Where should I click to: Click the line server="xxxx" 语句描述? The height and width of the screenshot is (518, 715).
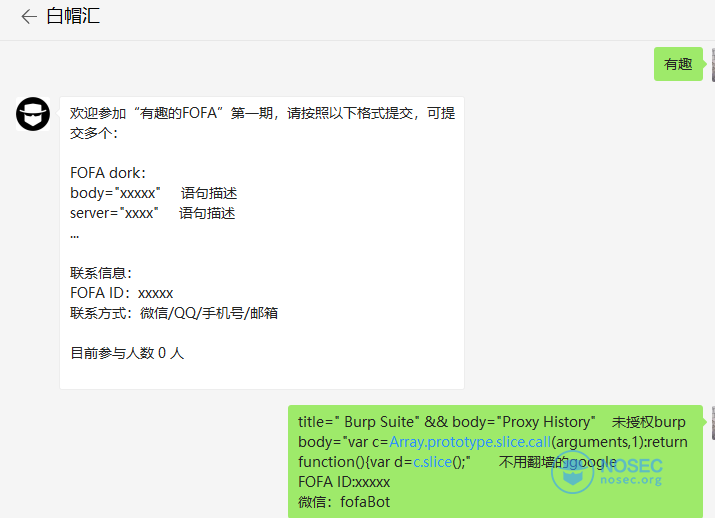(153, 213)
